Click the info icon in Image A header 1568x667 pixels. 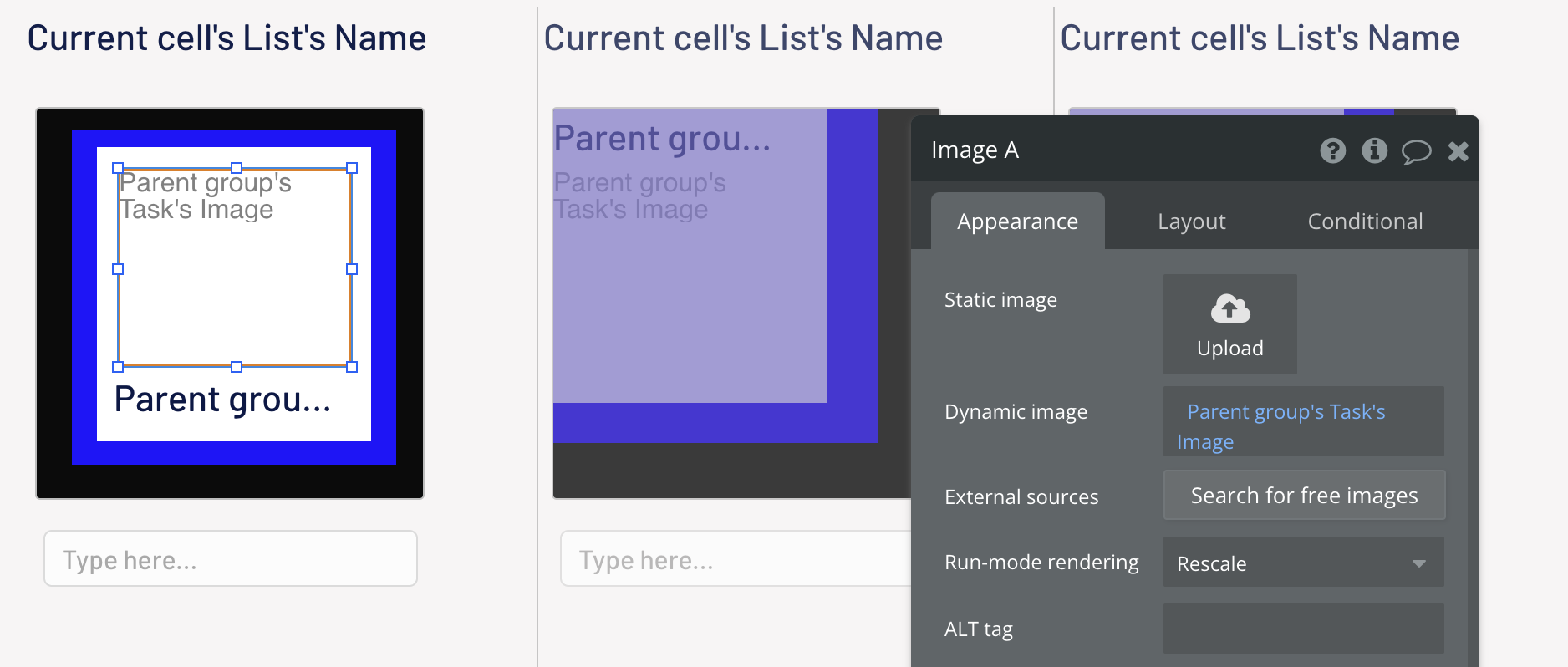1374,150
